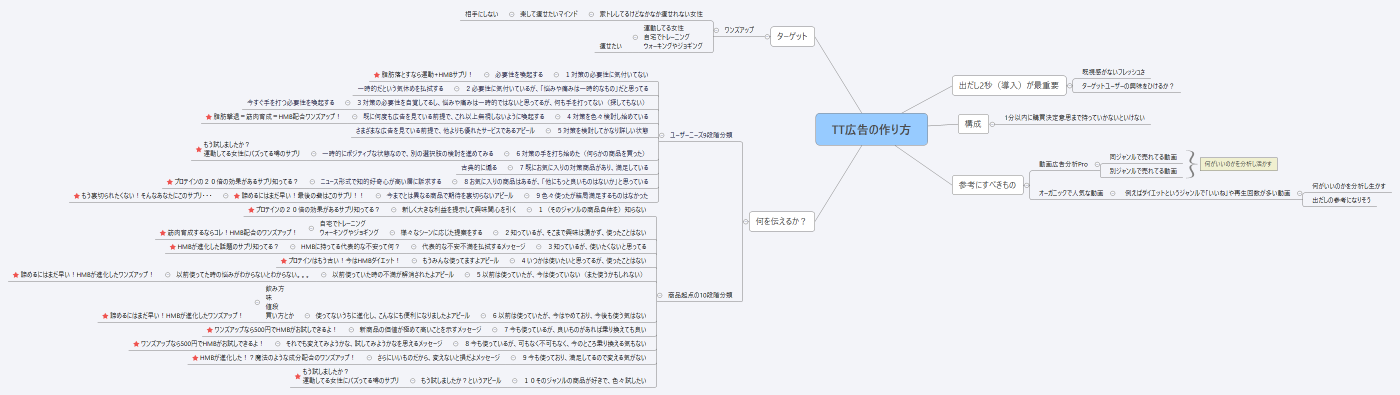The image size is (1400, 395).
Task: Select the ユーザーニーズ9段階分類 subtopic
Action: (x=701, y=134)
